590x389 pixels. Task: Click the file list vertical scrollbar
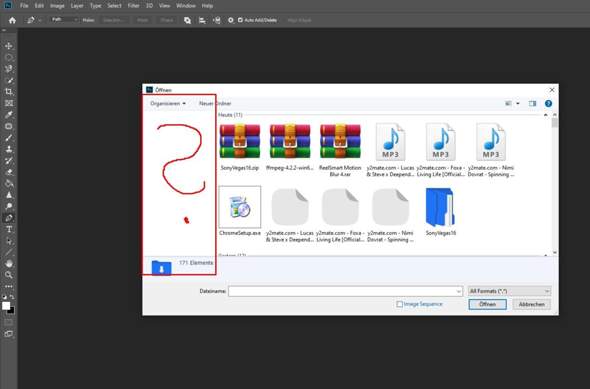(555, 184)
